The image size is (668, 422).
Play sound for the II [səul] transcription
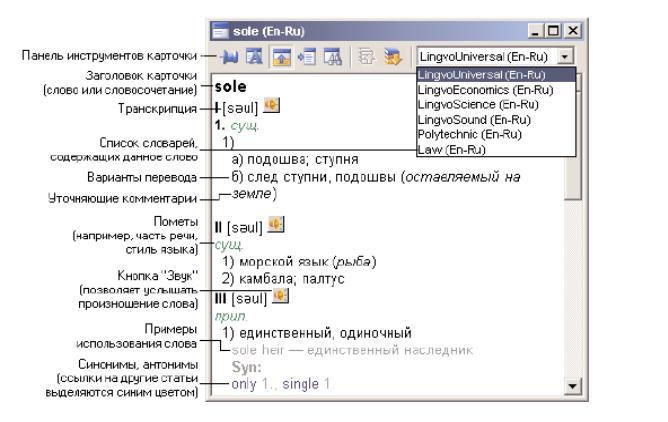point(276,224)
